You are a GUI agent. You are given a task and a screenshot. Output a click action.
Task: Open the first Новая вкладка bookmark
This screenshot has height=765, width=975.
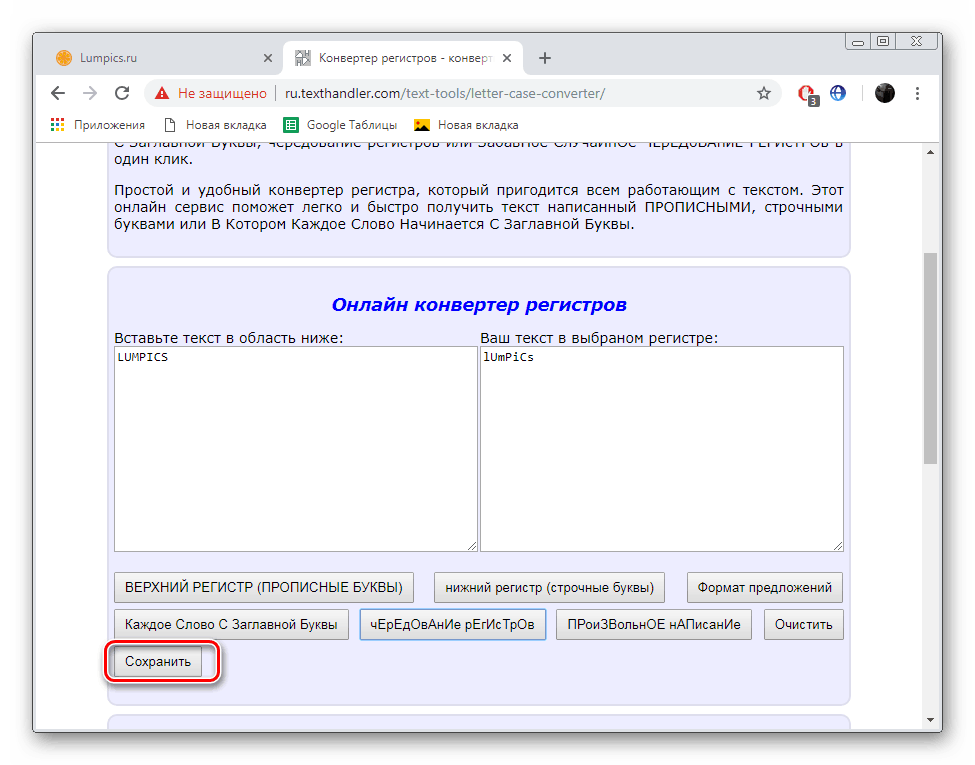tap(215, 125)
